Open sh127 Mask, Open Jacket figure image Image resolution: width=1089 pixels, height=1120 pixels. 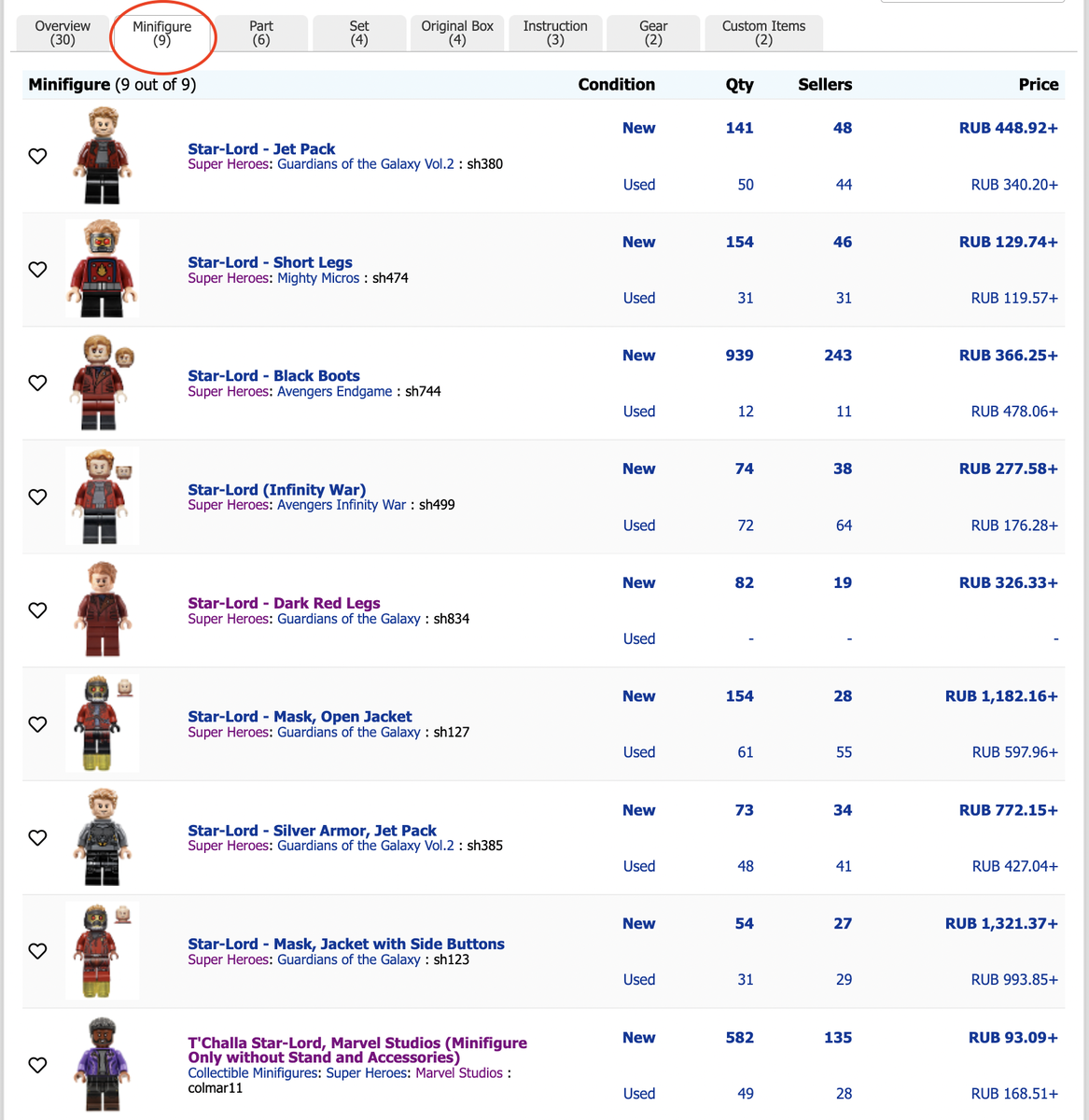point(103,723)
